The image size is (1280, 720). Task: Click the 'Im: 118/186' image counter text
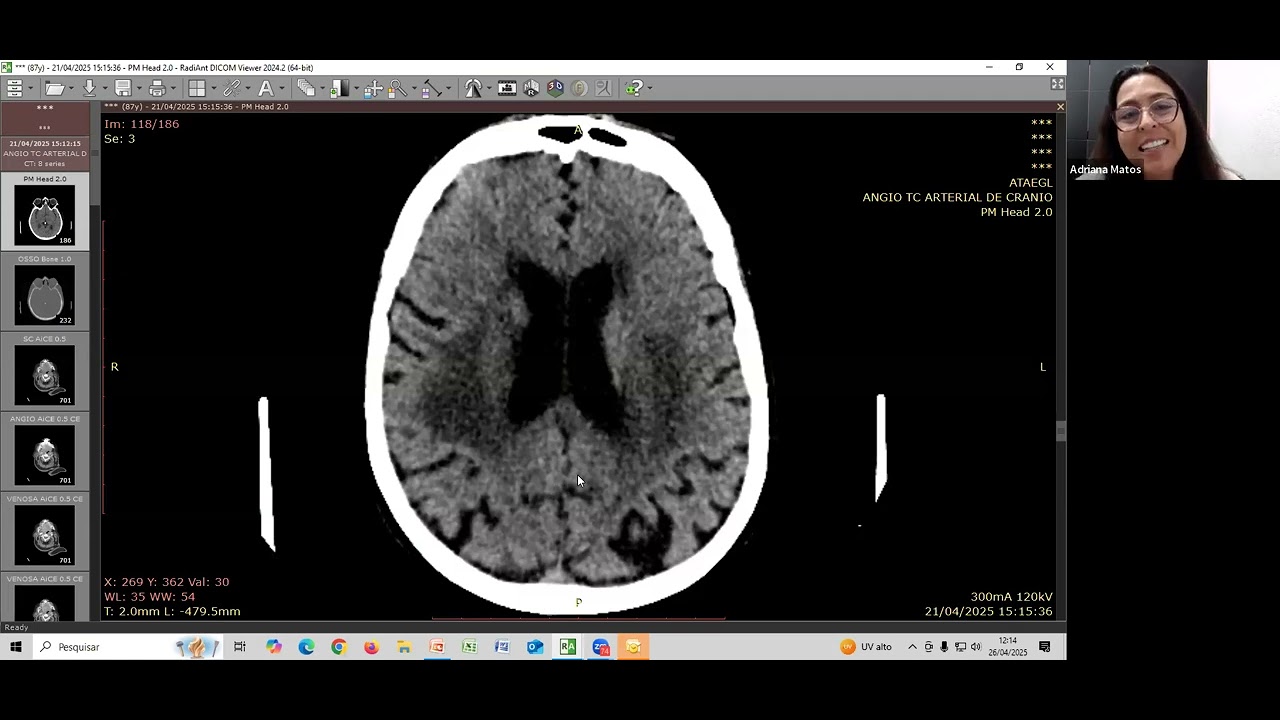[x=141, y=124]
